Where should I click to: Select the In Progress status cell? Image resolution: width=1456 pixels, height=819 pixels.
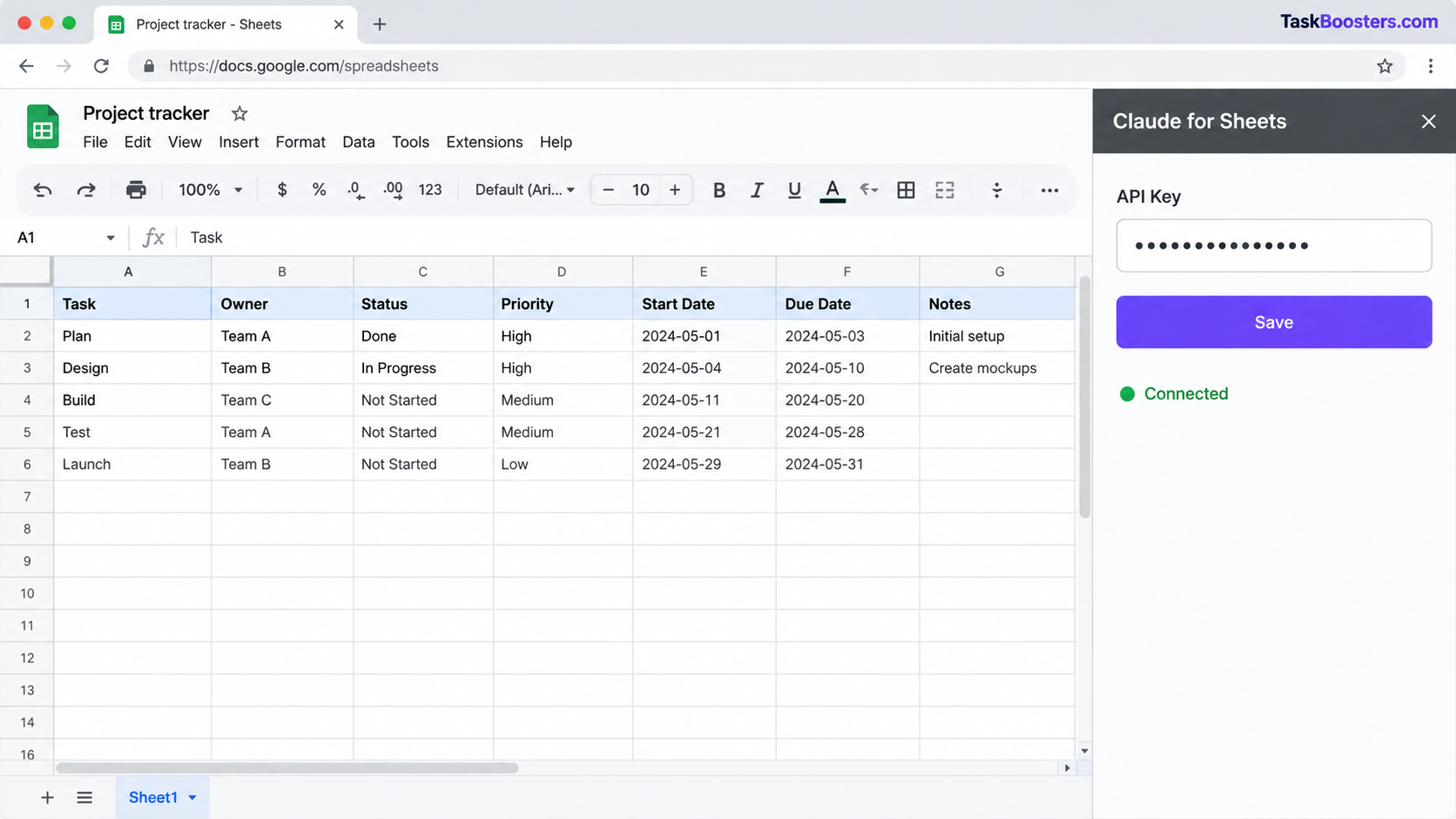[x=423, y=368]
